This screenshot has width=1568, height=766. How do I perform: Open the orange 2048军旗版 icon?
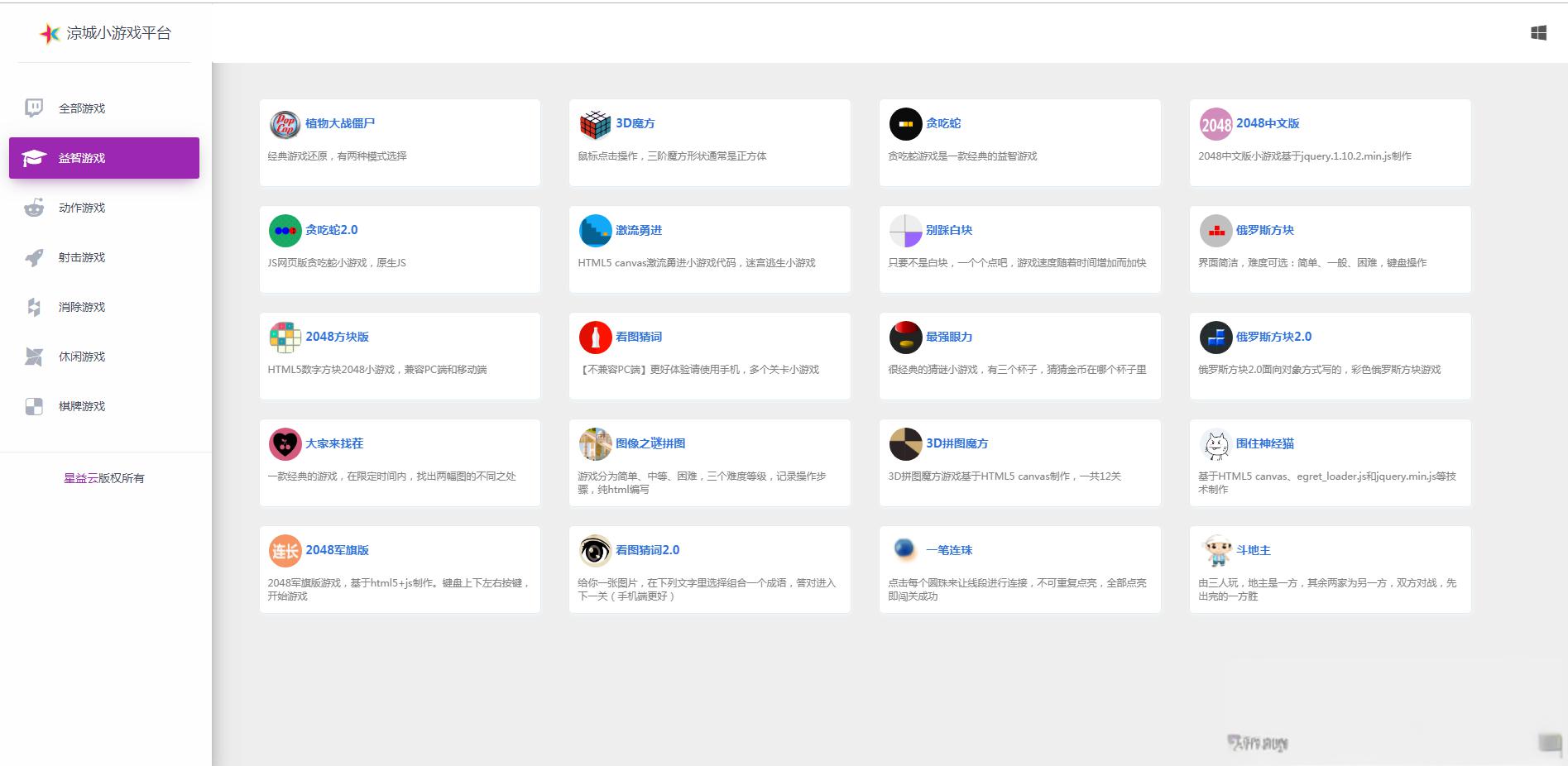(285, 551)
